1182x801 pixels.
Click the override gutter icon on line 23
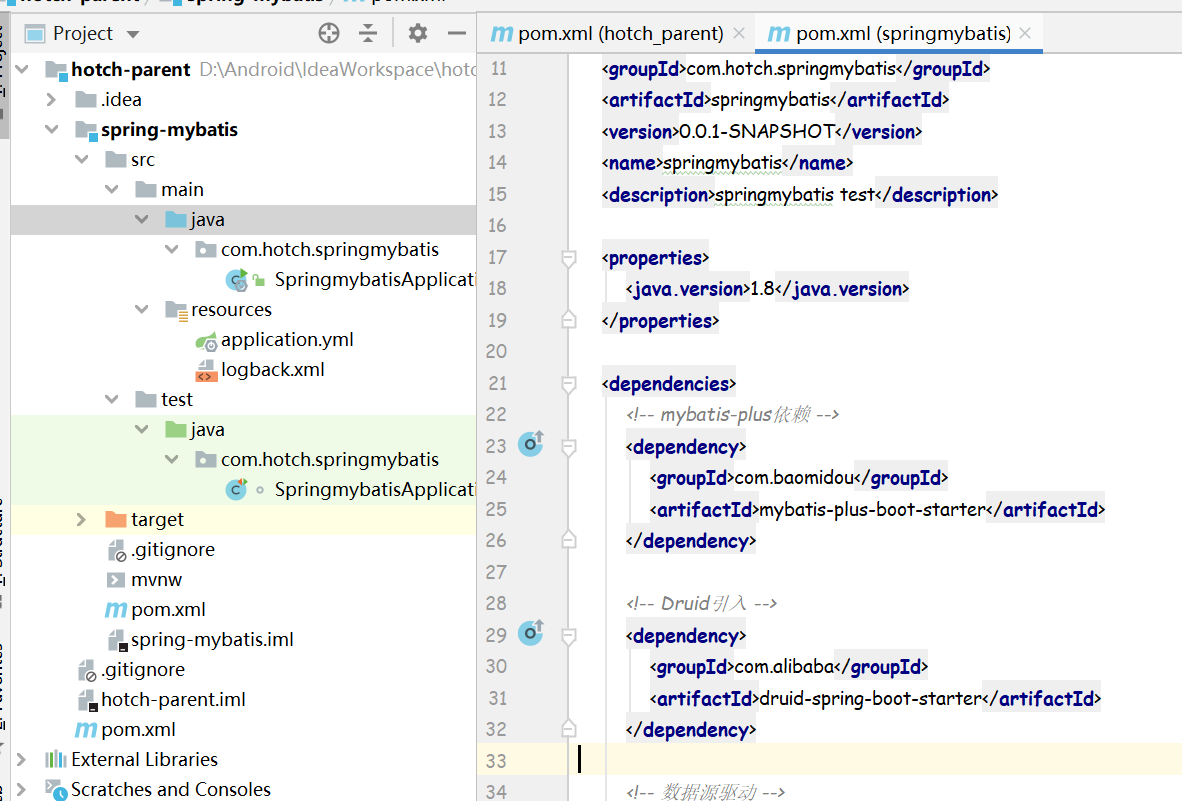click(x=531, y=444)
